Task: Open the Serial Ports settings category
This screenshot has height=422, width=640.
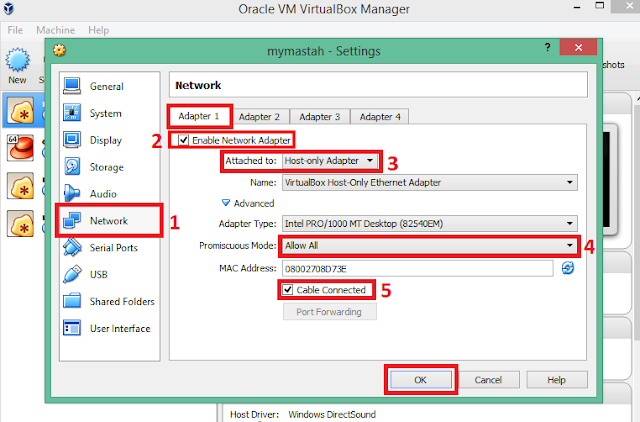Action: coord(109,248)
